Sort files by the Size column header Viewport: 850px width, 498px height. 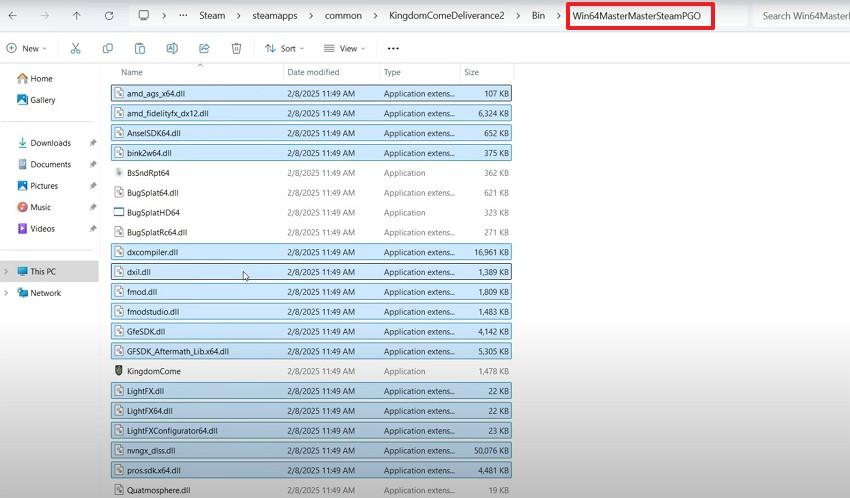(x=472, y=72)
